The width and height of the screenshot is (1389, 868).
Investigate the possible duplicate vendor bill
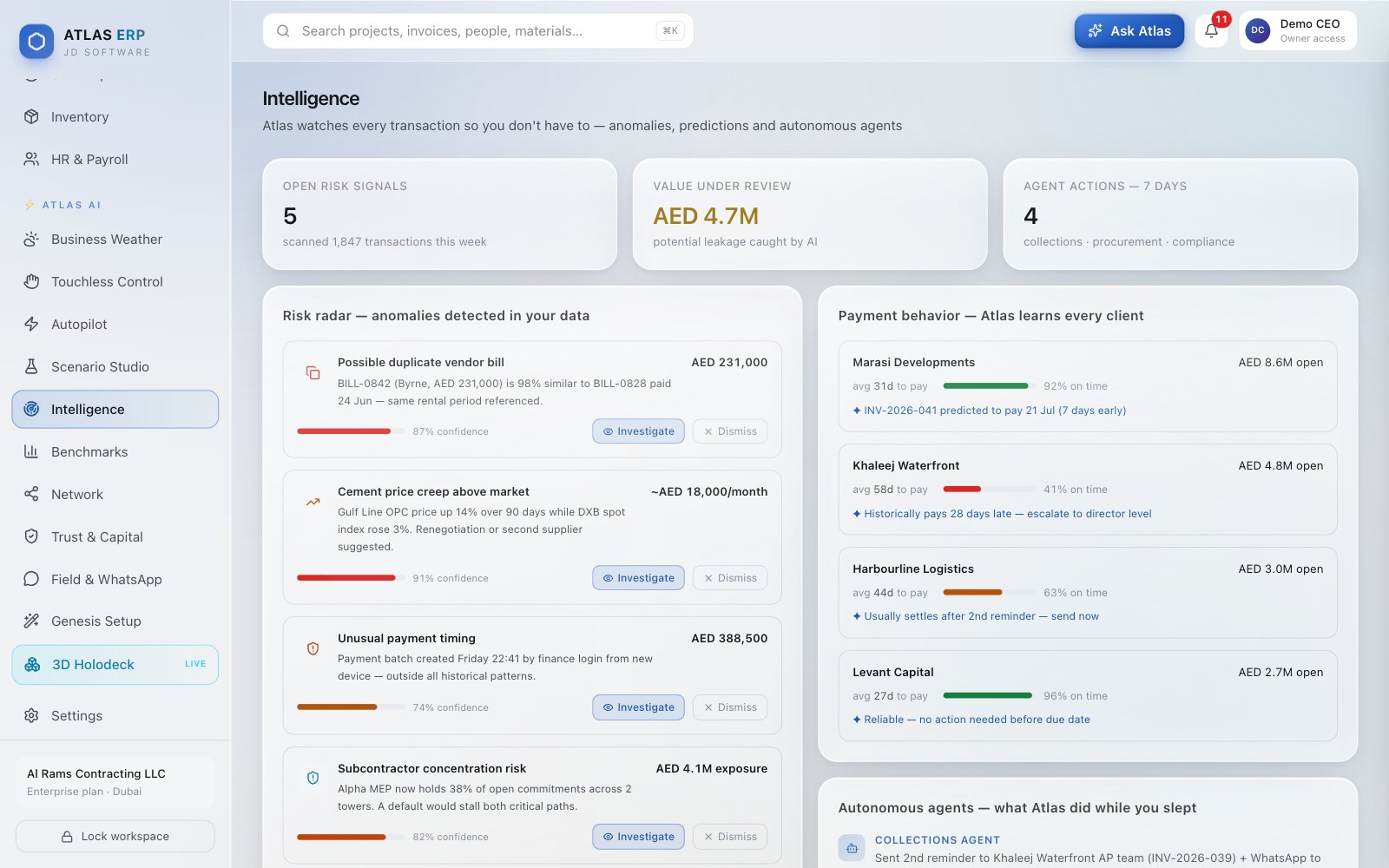(x=639, y=431)
